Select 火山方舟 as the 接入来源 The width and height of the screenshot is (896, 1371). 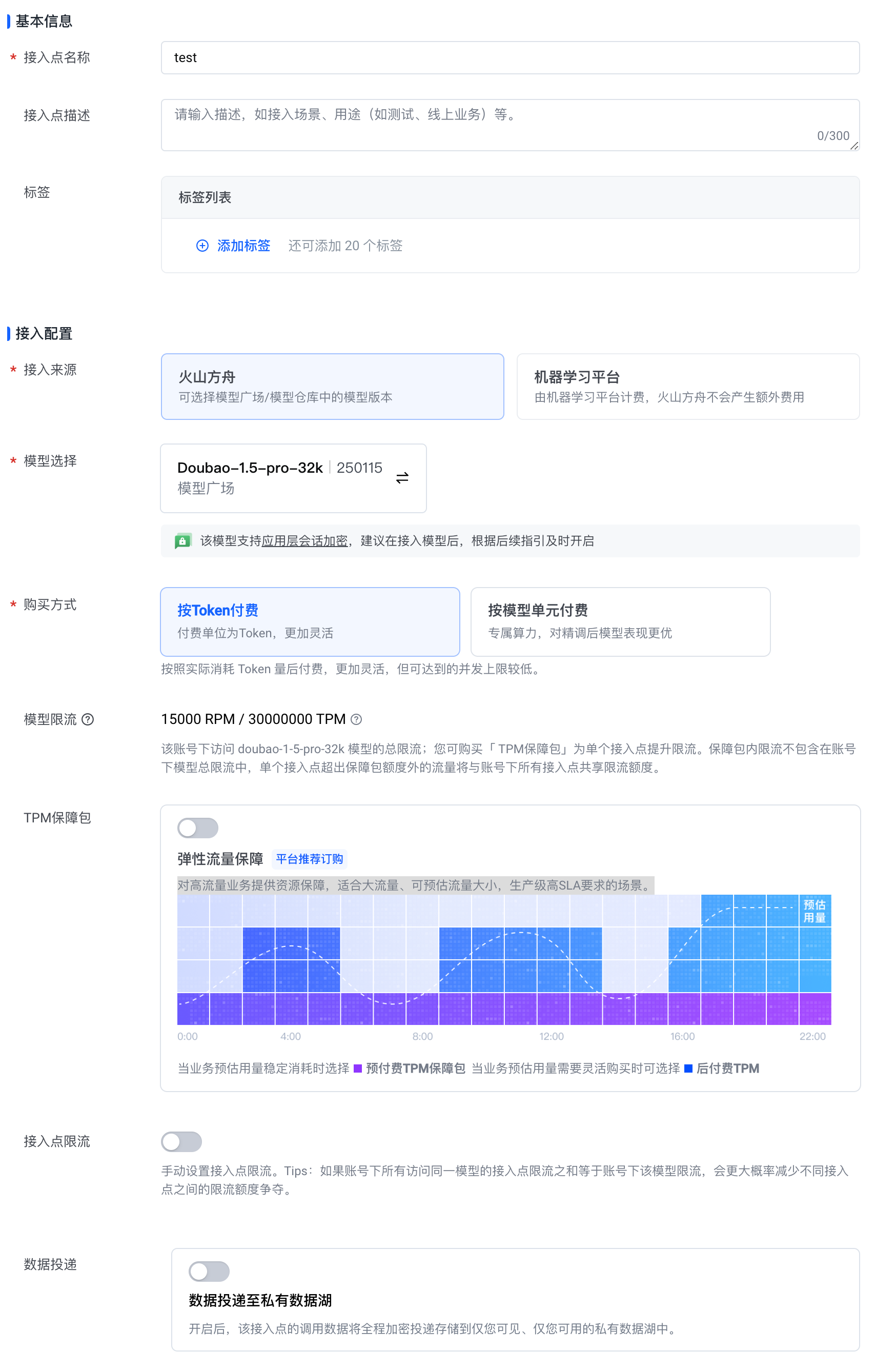[x=332, y=387]
